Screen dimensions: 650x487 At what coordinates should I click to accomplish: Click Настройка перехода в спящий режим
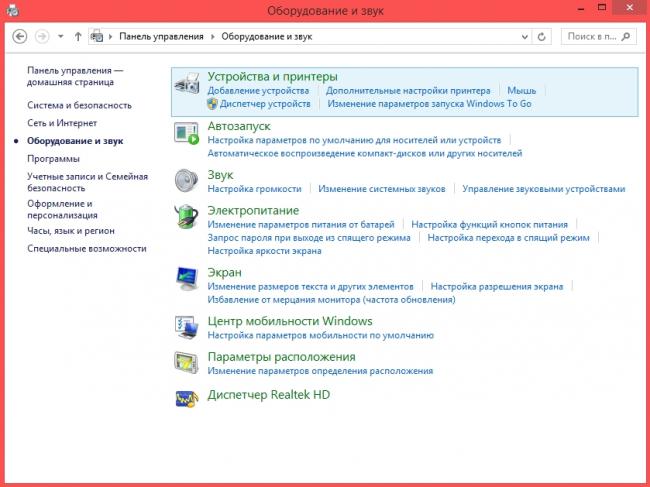pos(508,238)
